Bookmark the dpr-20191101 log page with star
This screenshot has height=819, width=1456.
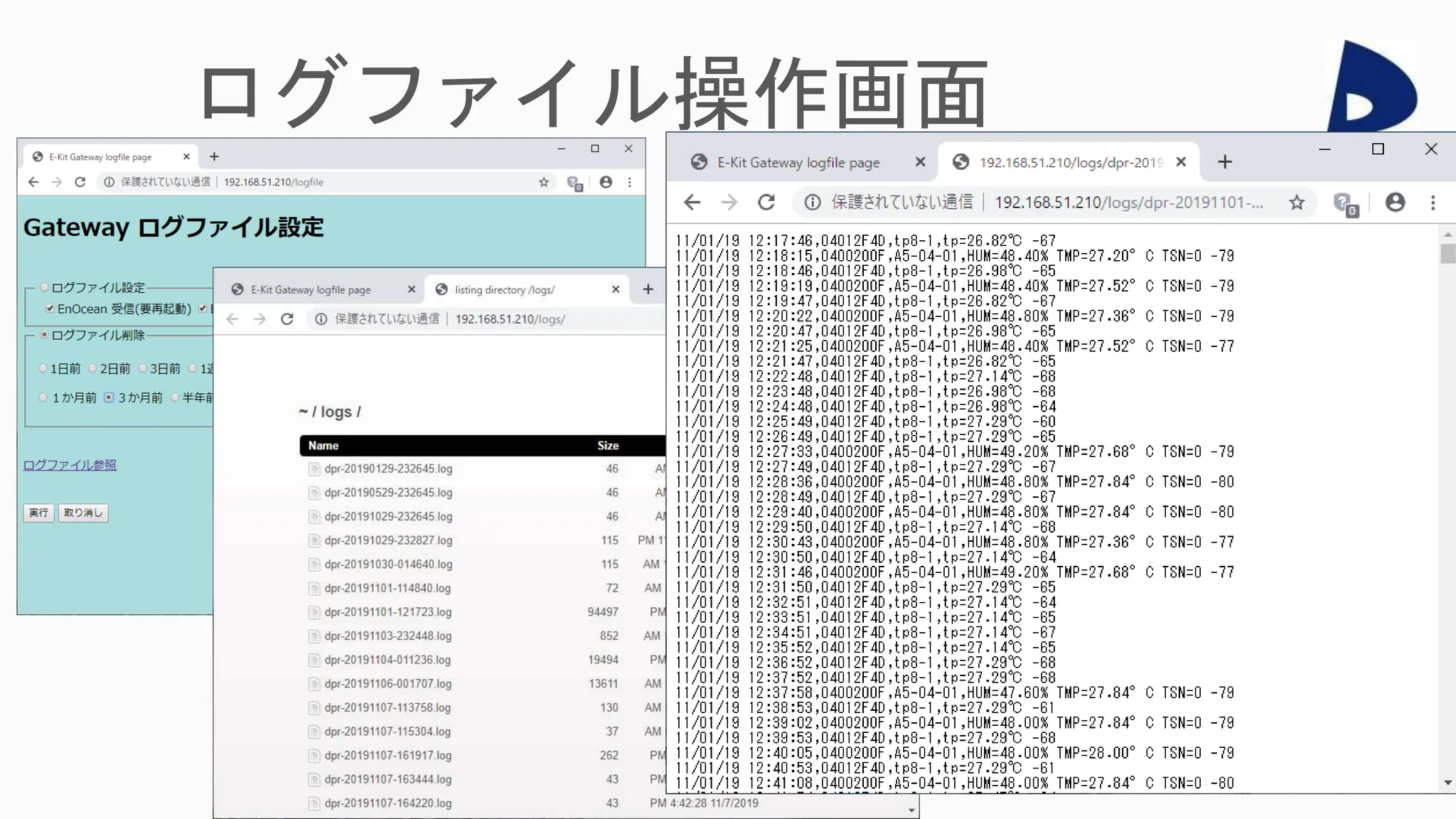tap(1297, 203)
